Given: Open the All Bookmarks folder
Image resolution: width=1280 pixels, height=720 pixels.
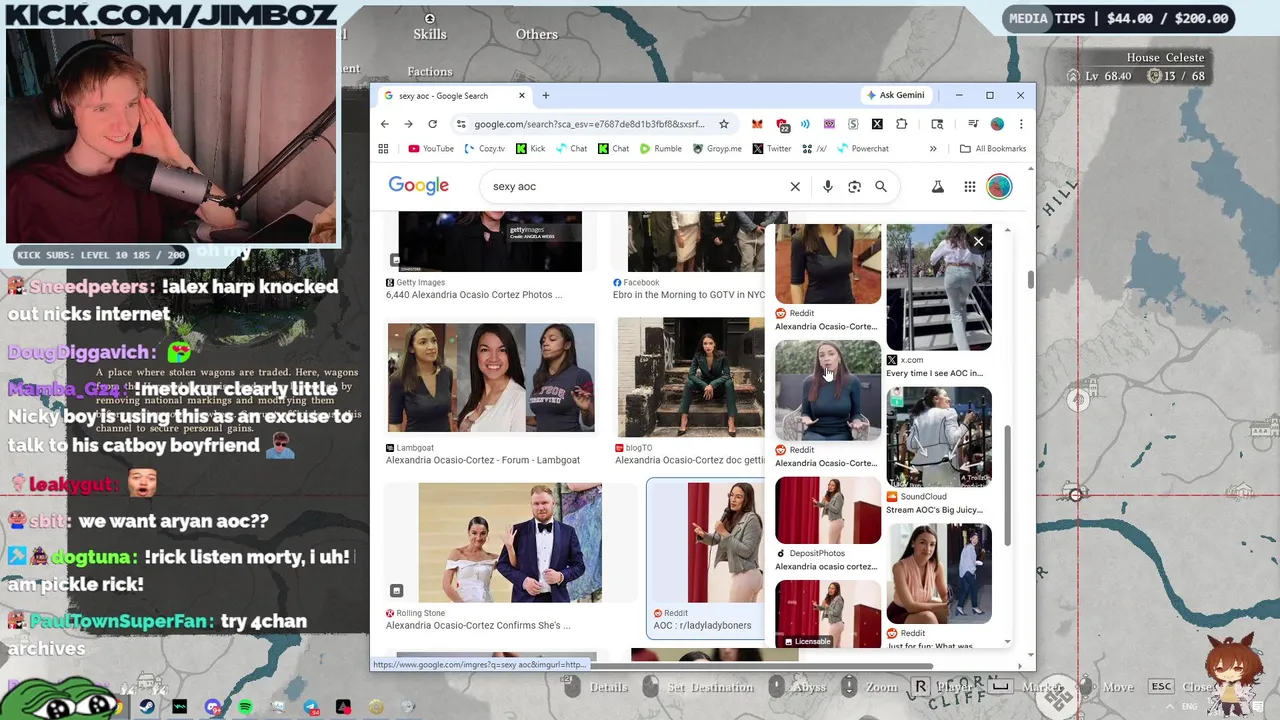Looking at the screenshot, I should tap(993, 149).
